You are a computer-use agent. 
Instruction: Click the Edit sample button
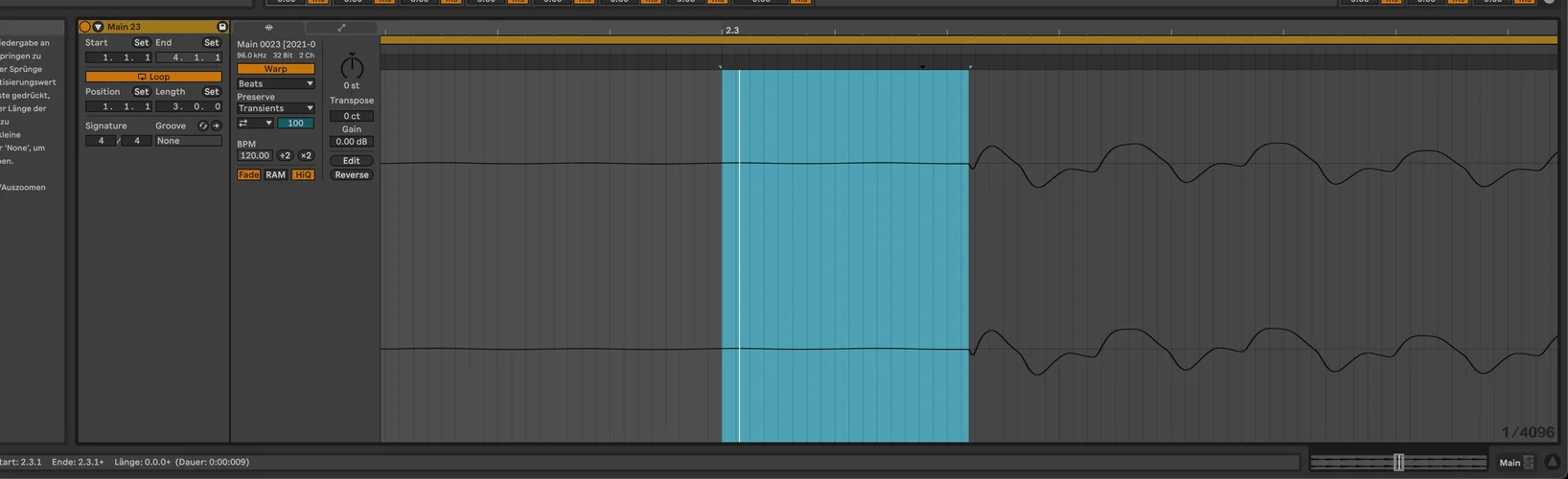tap(352, 161)
